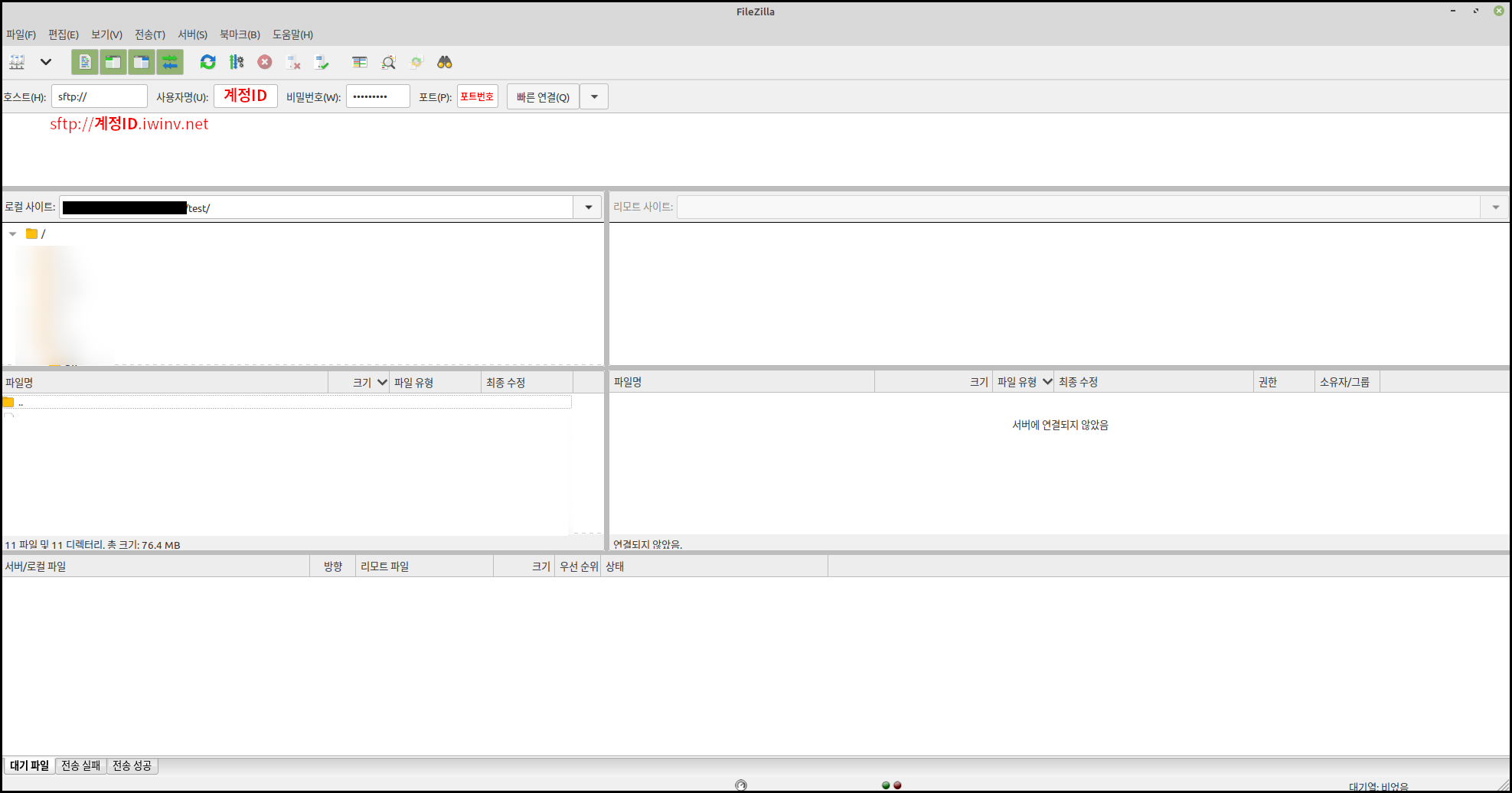
Task: Select the parent folder '..' entry
Action: tap(287, 403)
